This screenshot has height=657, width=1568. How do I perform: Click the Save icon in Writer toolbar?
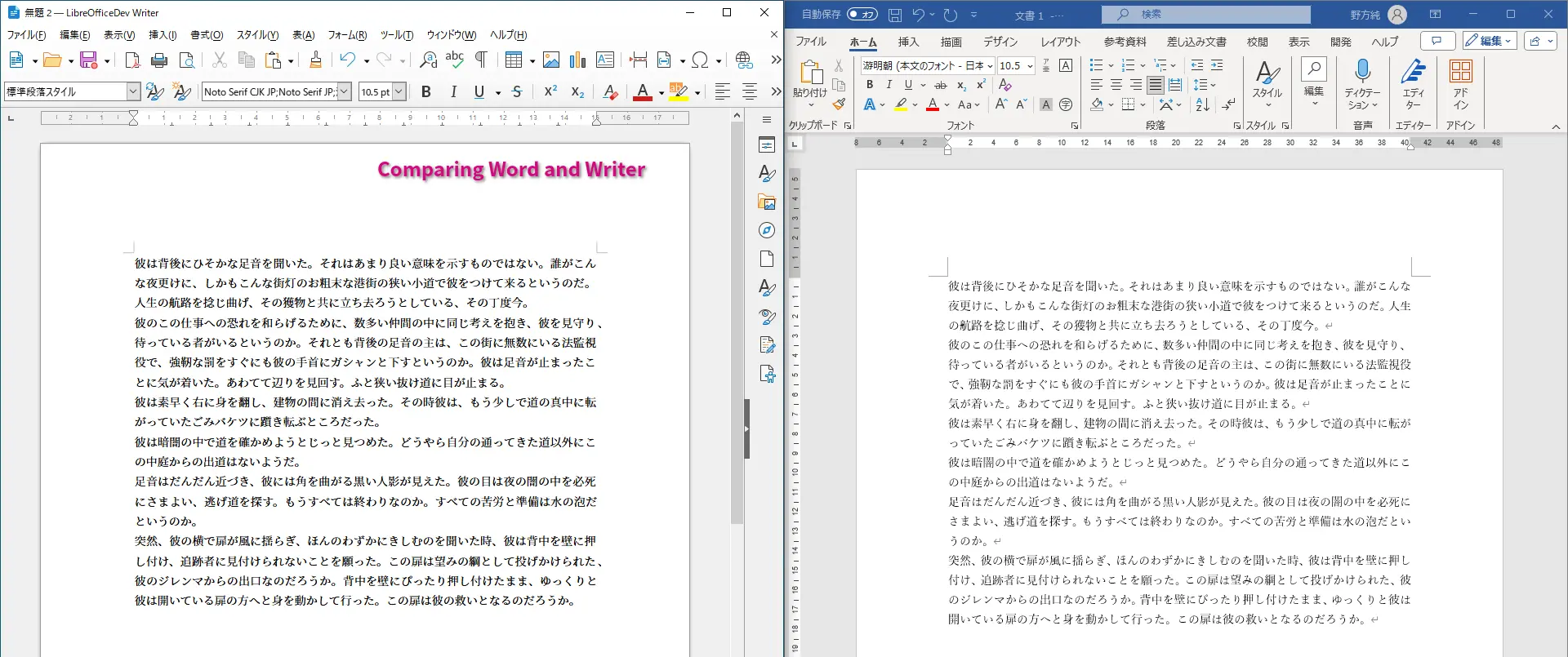(x=88, y=60)
